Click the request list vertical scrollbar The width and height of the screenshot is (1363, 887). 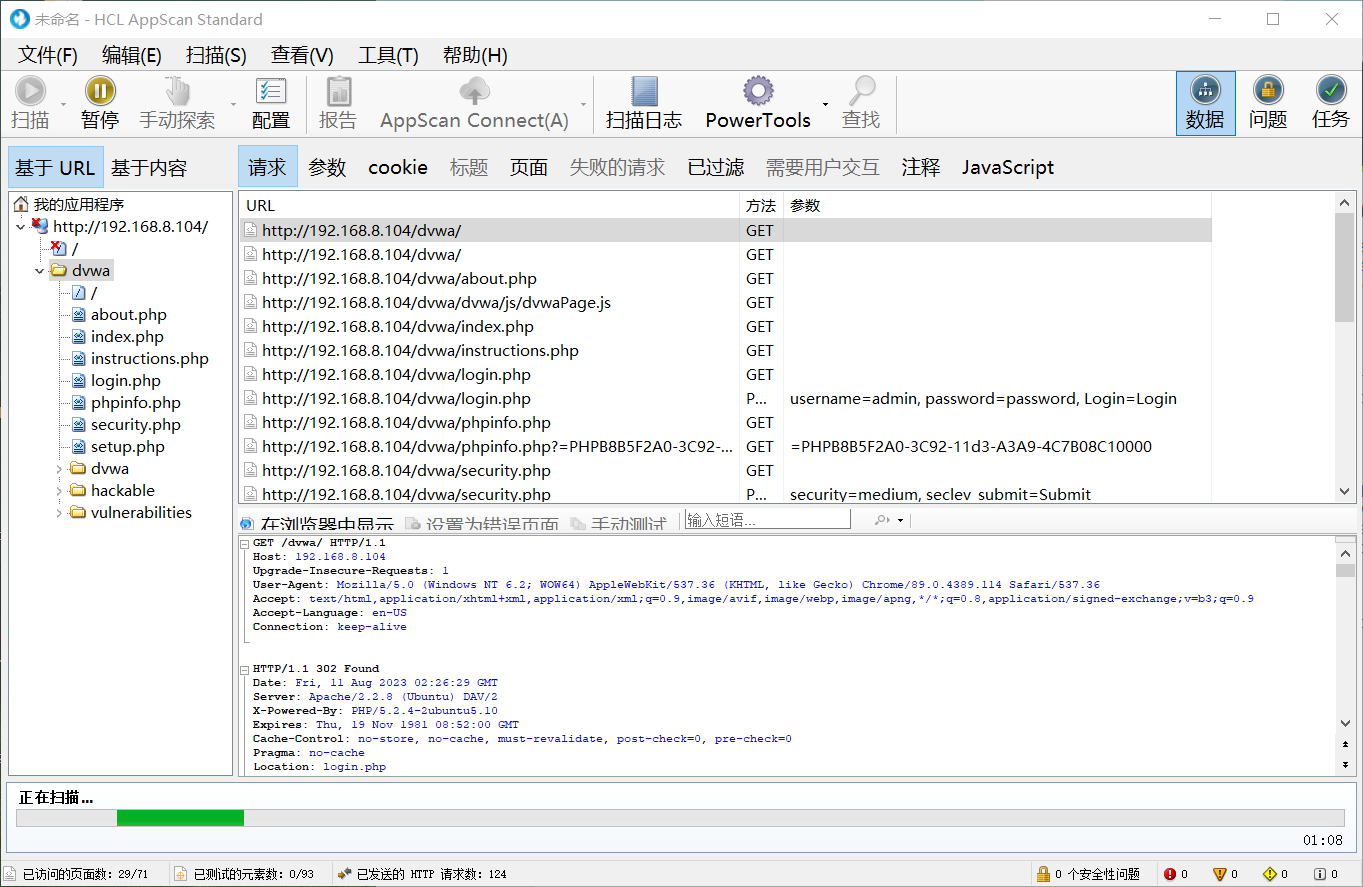pos(1344,347)
